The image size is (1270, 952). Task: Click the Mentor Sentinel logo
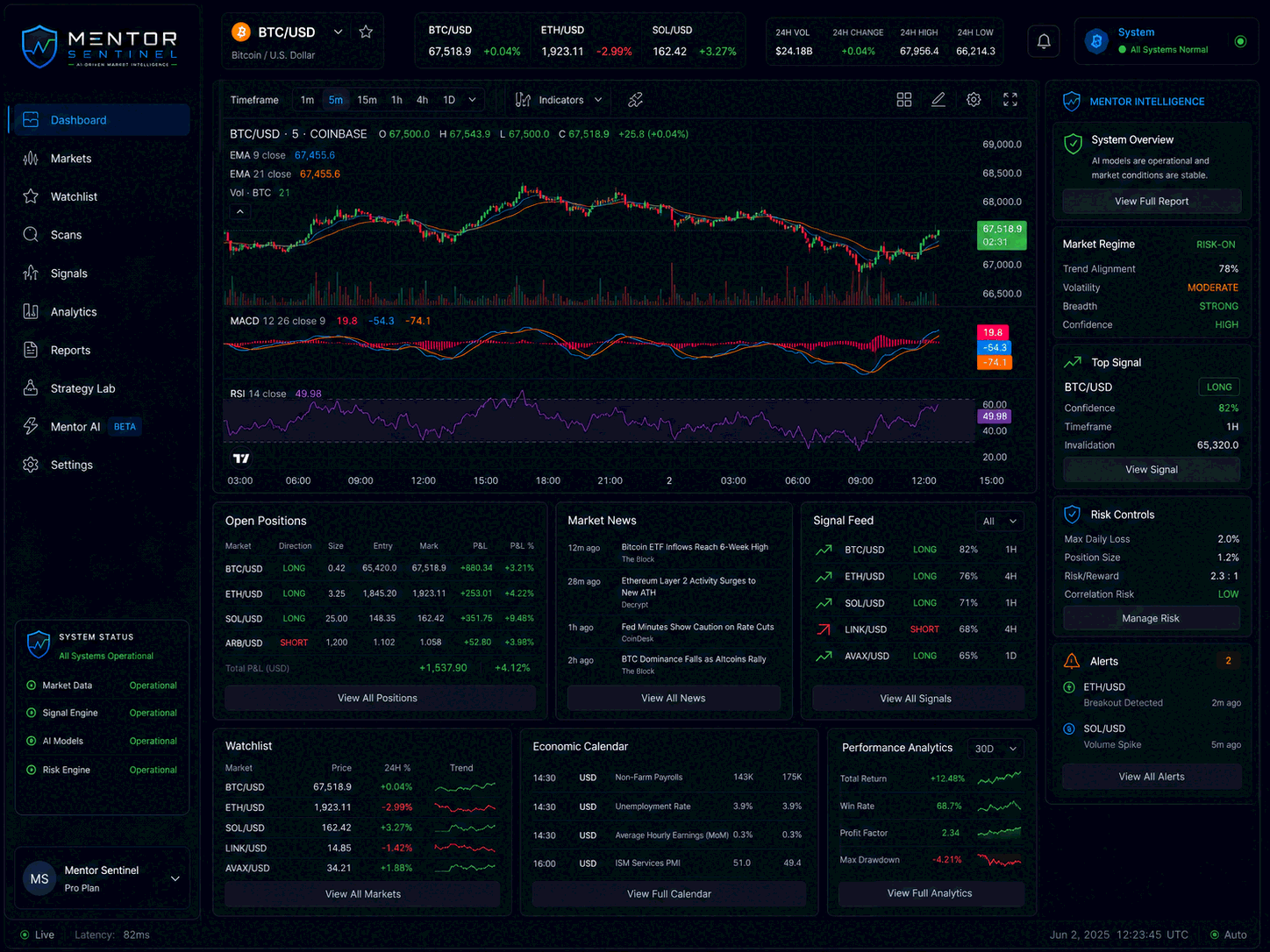100,46
